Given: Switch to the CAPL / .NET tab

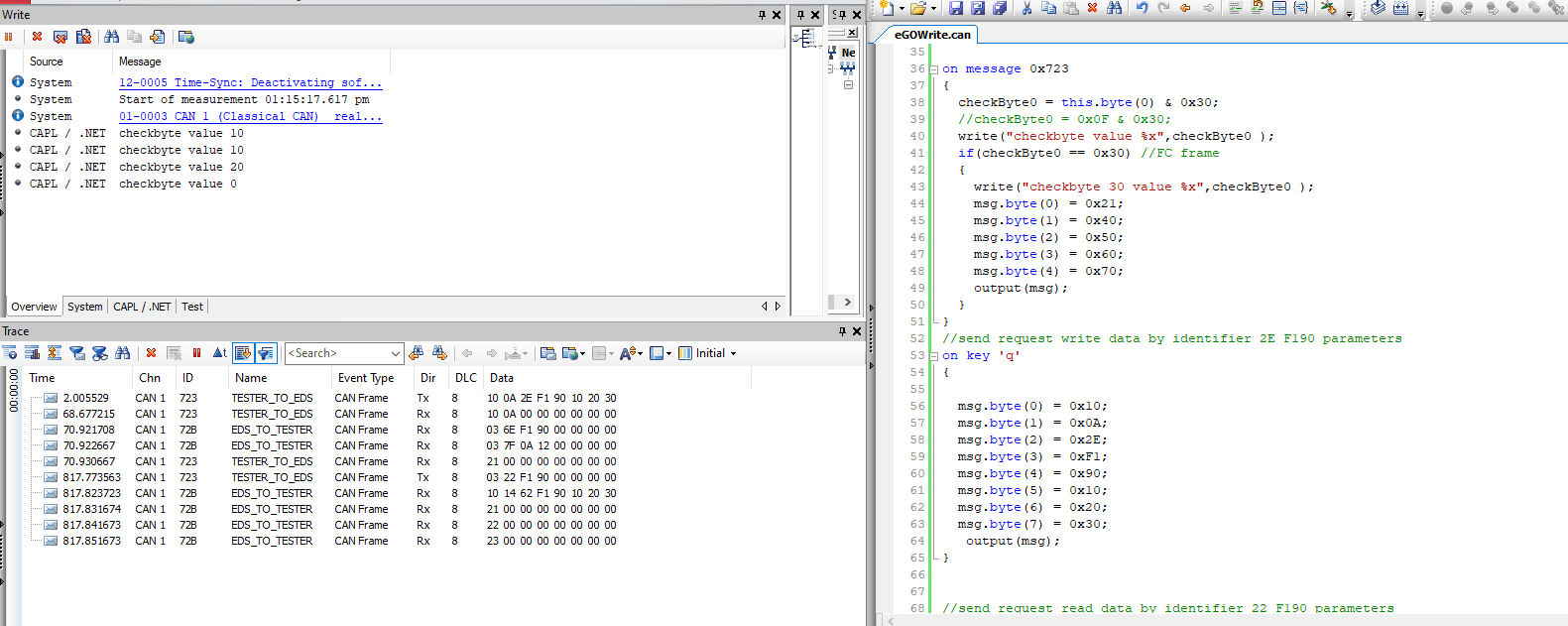Looking at the screenshot, I should (142, 307).
